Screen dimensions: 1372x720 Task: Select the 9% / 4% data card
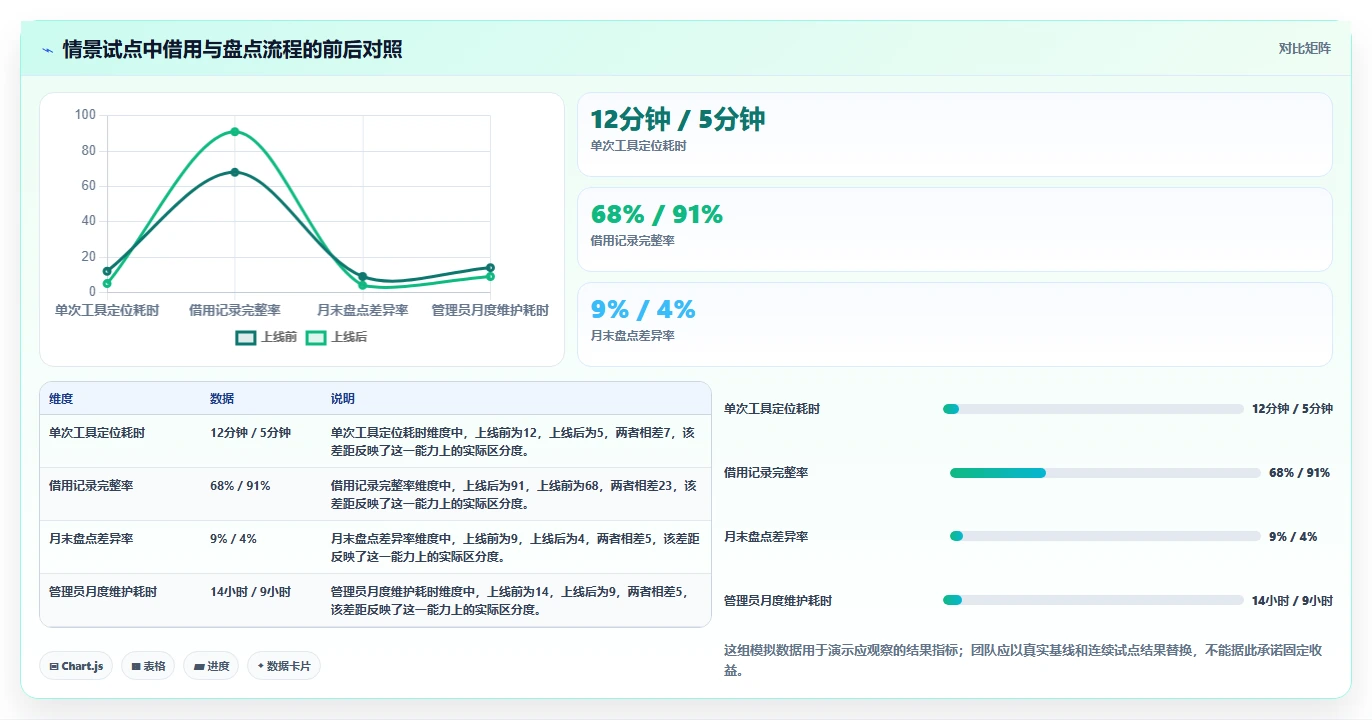click(x=955, y=325)
